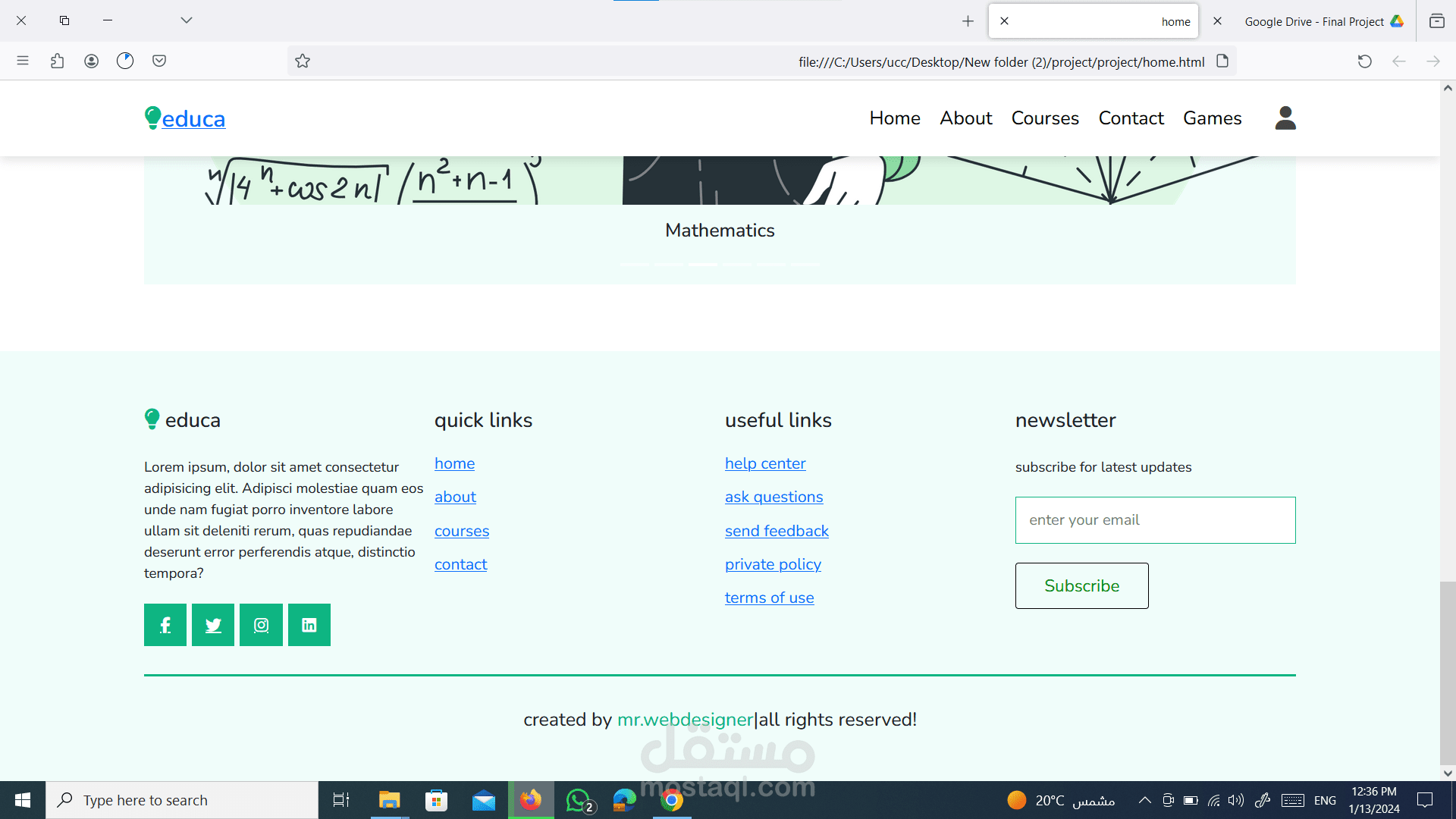Open the browser hamburger menu
1456x819 pixels.
coord(23,61)
